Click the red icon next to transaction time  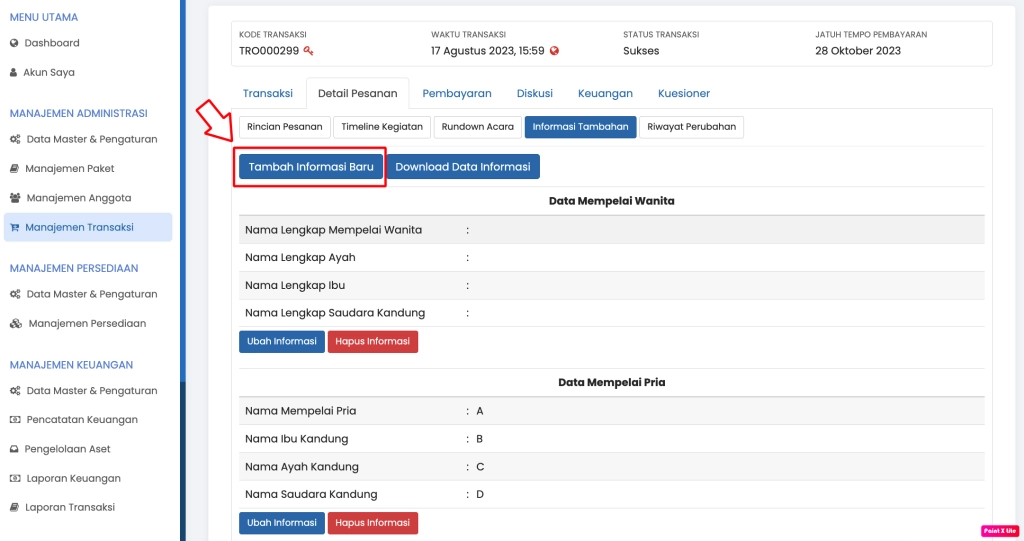click(x=554, y=51)
